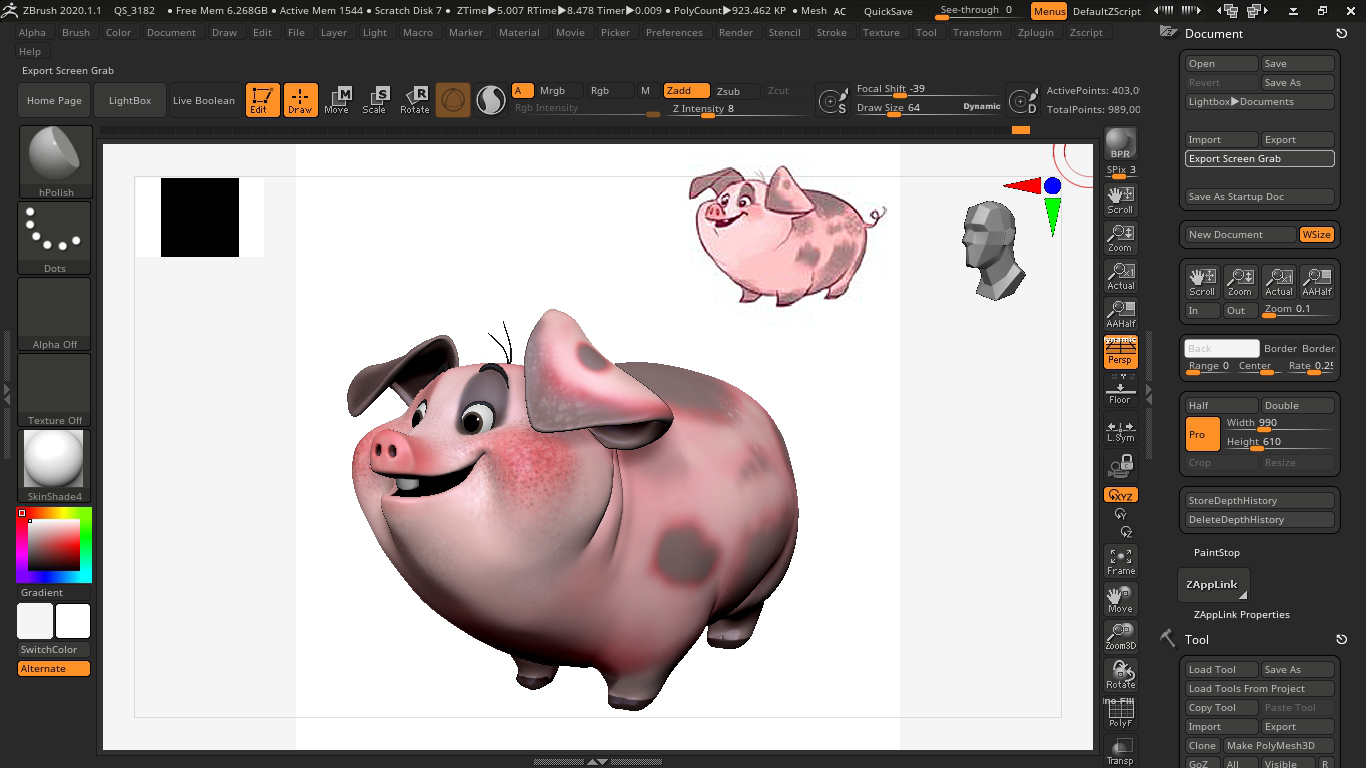Collapse the Tool palette header

coord(1196,639)
